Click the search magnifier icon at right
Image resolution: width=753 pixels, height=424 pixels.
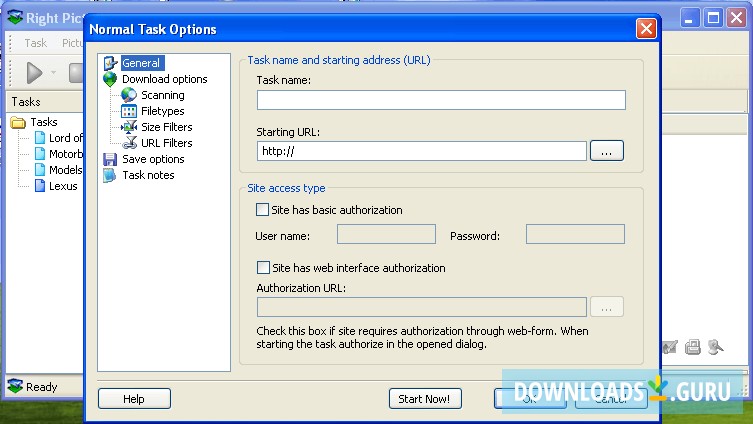pyautogui.click(x=715, y=347)
